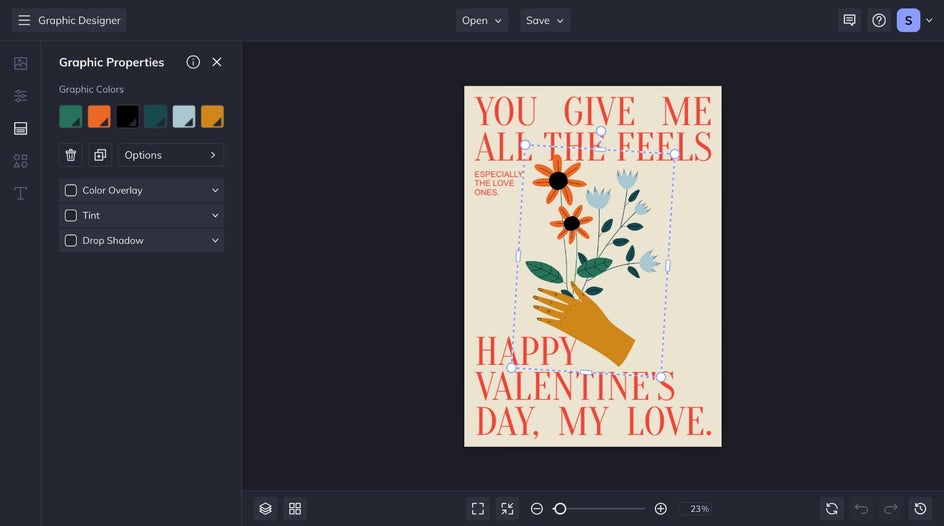The image size is (944, 526).
Task: Click the zoom in plus icon
Action: [x=661, y=509]
